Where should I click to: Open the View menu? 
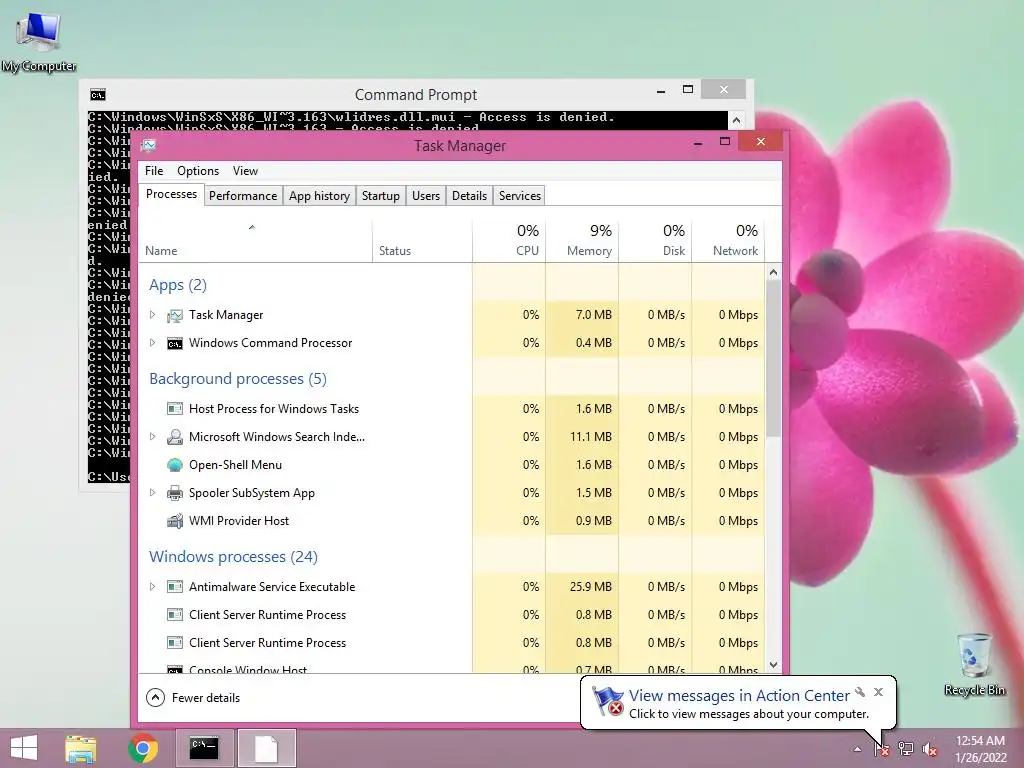(x=246, y=171)
